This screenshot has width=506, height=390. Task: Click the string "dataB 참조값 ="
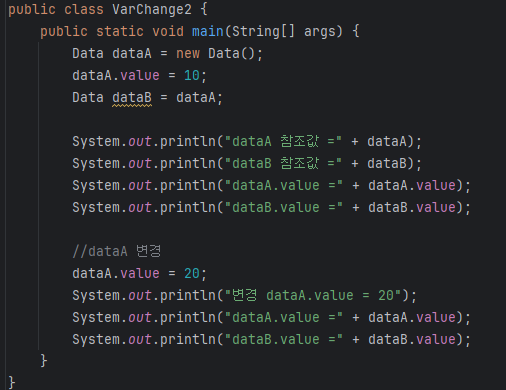click(x=284, y=163)
